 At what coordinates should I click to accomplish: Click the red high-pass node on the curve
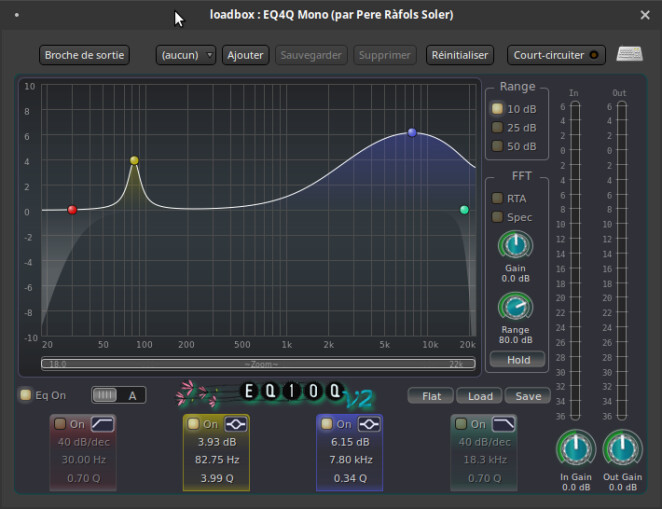click(x=71, y=210)
